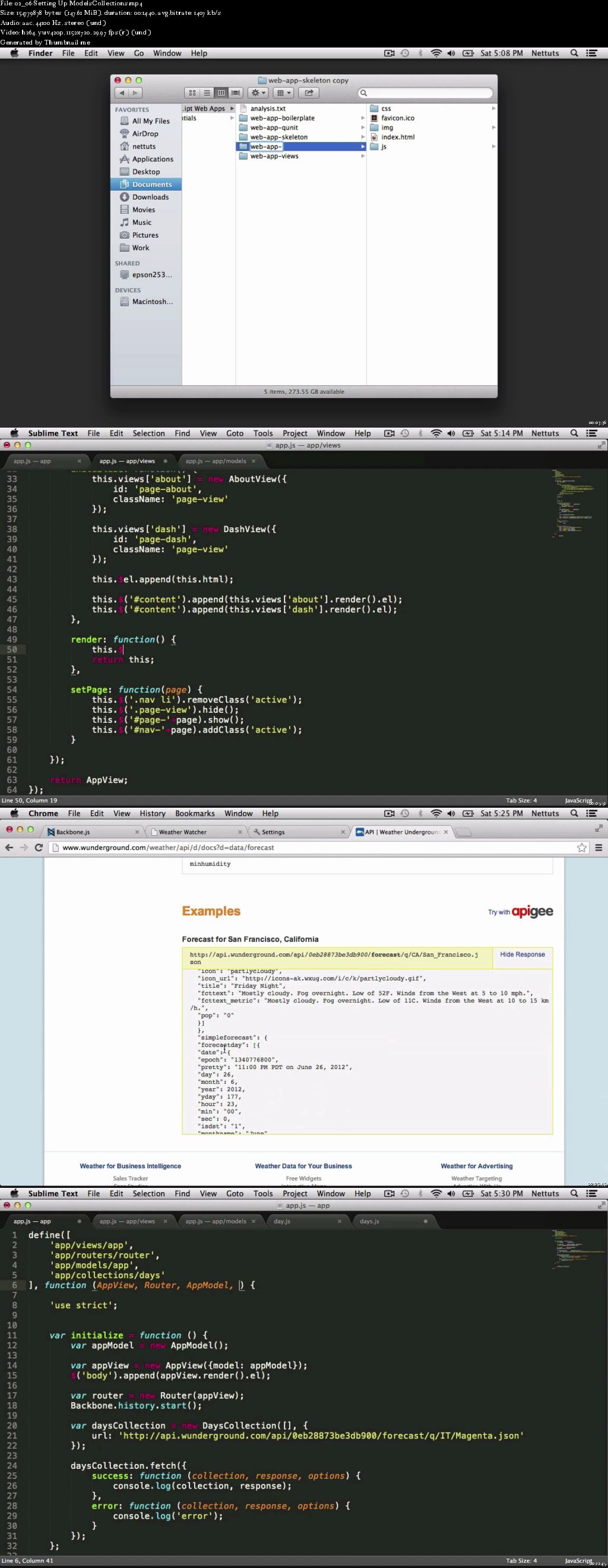Open the Finder item arrangement dropdown
Viewport: 608px width, 1568px height.
tap(283, 93)
